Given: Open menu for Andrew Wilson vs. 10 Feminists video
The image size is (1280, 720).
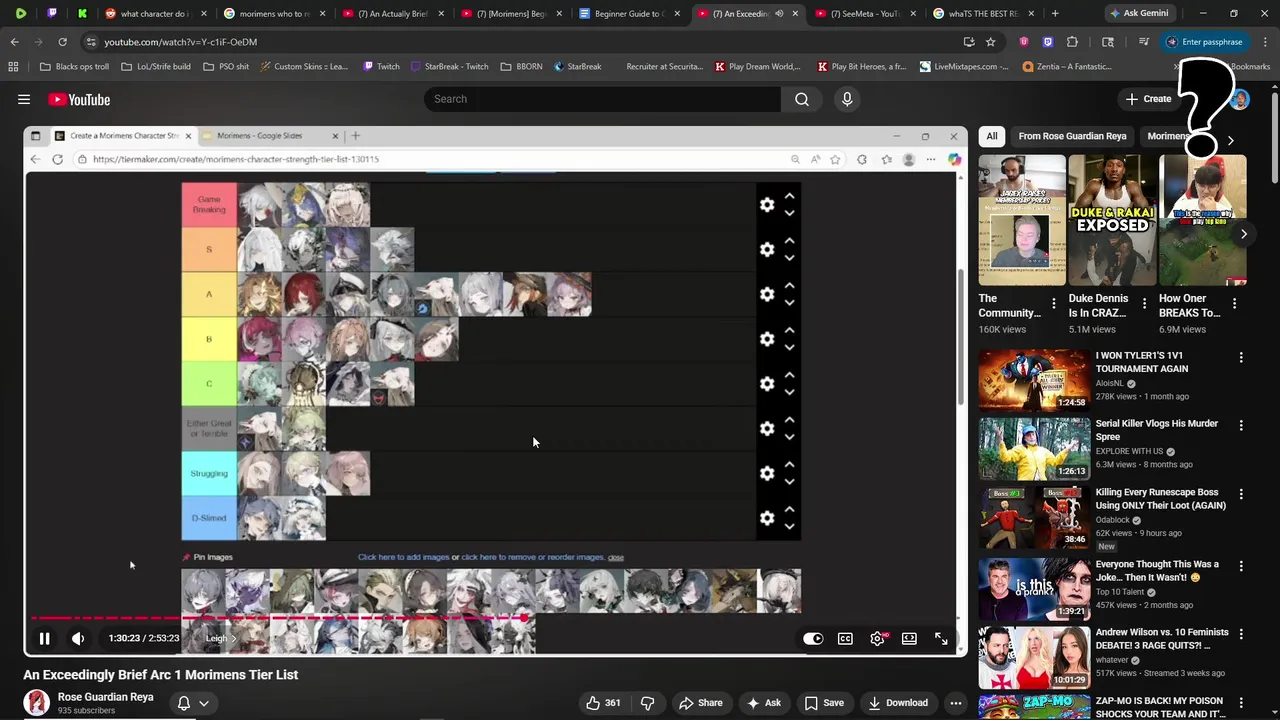Looking at the screenshot, I should click(x=1241, y=634).
